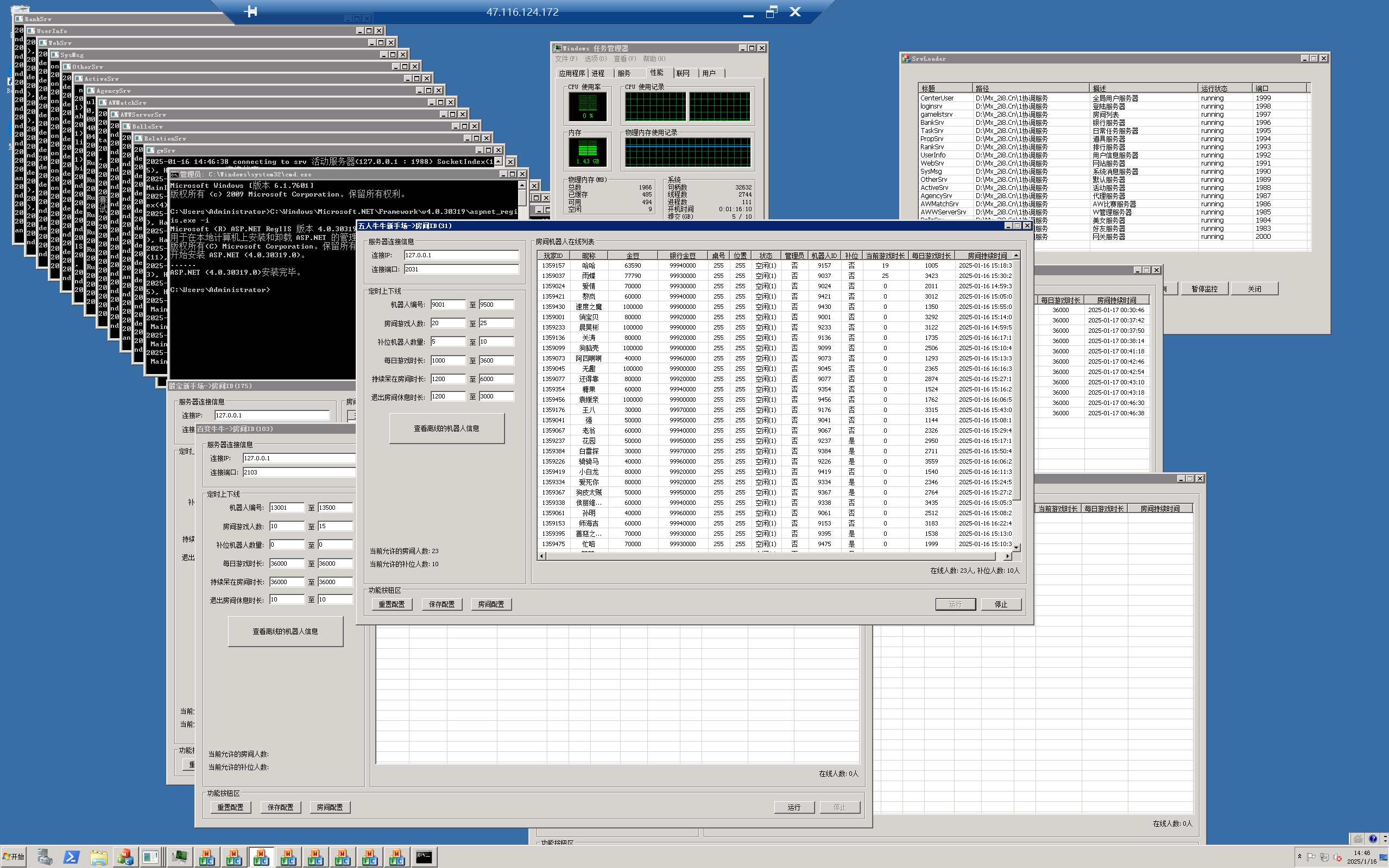Open the 选项 menu in Task Manager
Viewport: 1389px width, 868px height.
click(x=596, y=59)
